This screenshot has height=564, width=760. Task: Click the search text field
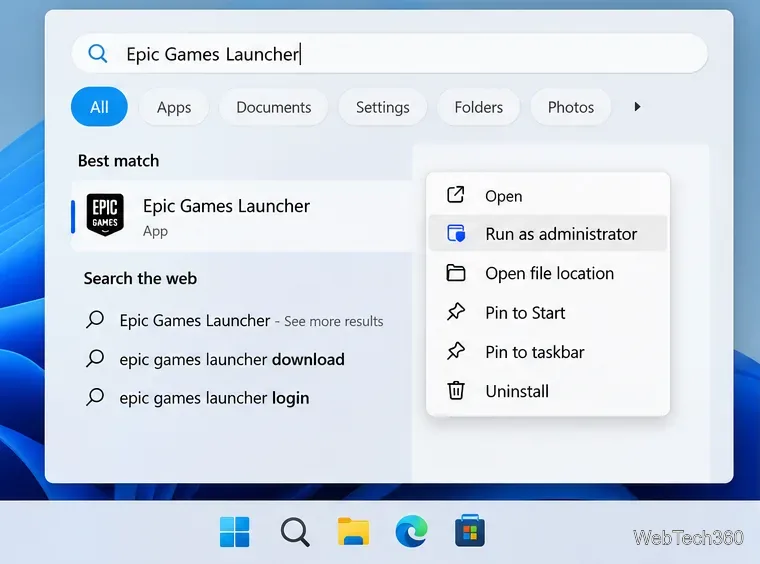390,53
